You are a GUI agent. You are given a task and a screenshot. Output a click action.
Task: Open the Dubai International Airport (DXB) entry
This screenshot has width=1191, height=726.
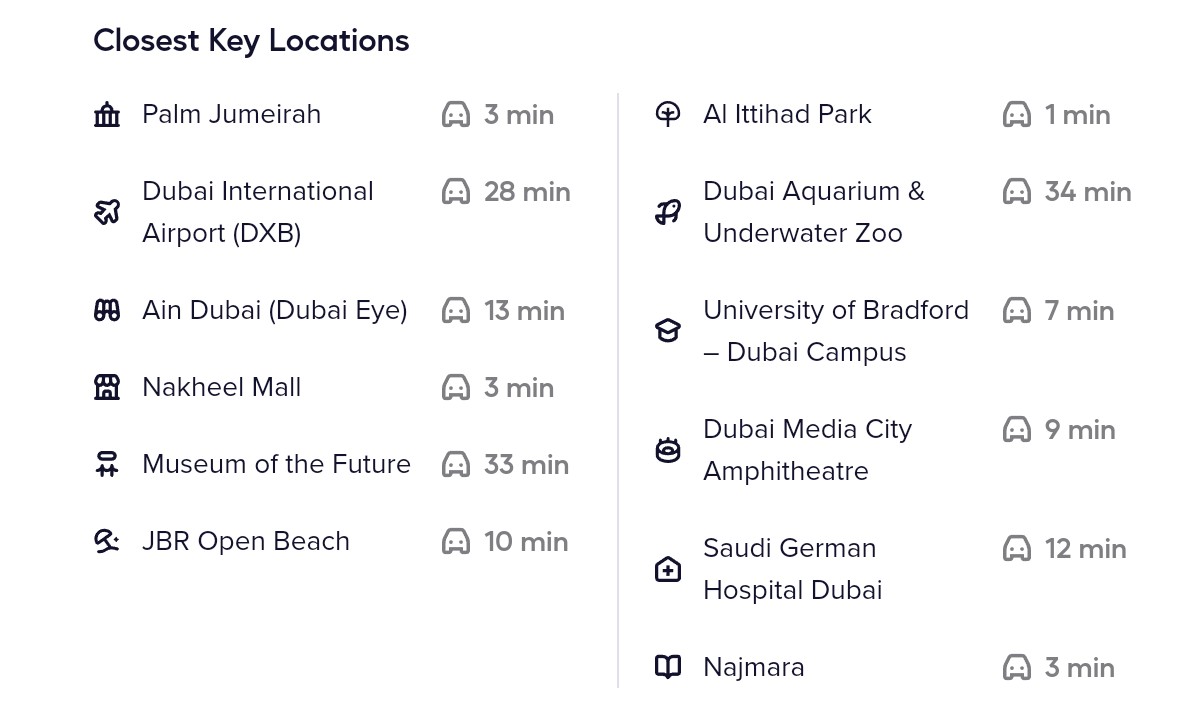point(257,212)
